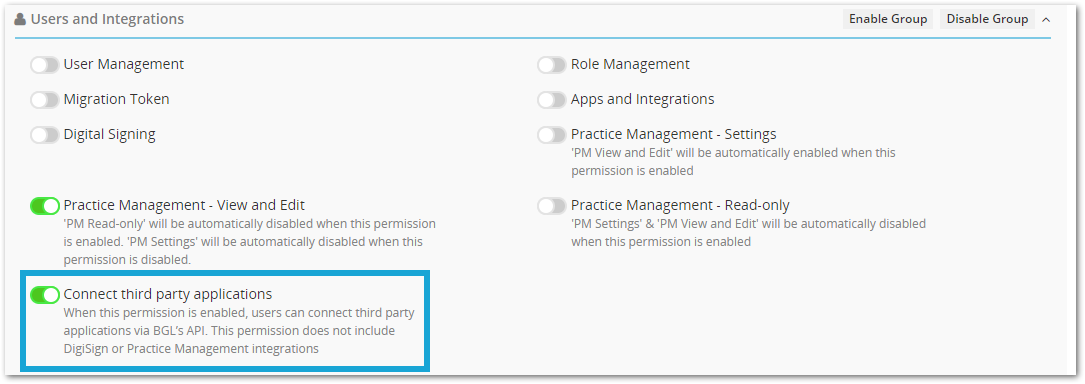Click the Migration Token label text

coord(116,100)
